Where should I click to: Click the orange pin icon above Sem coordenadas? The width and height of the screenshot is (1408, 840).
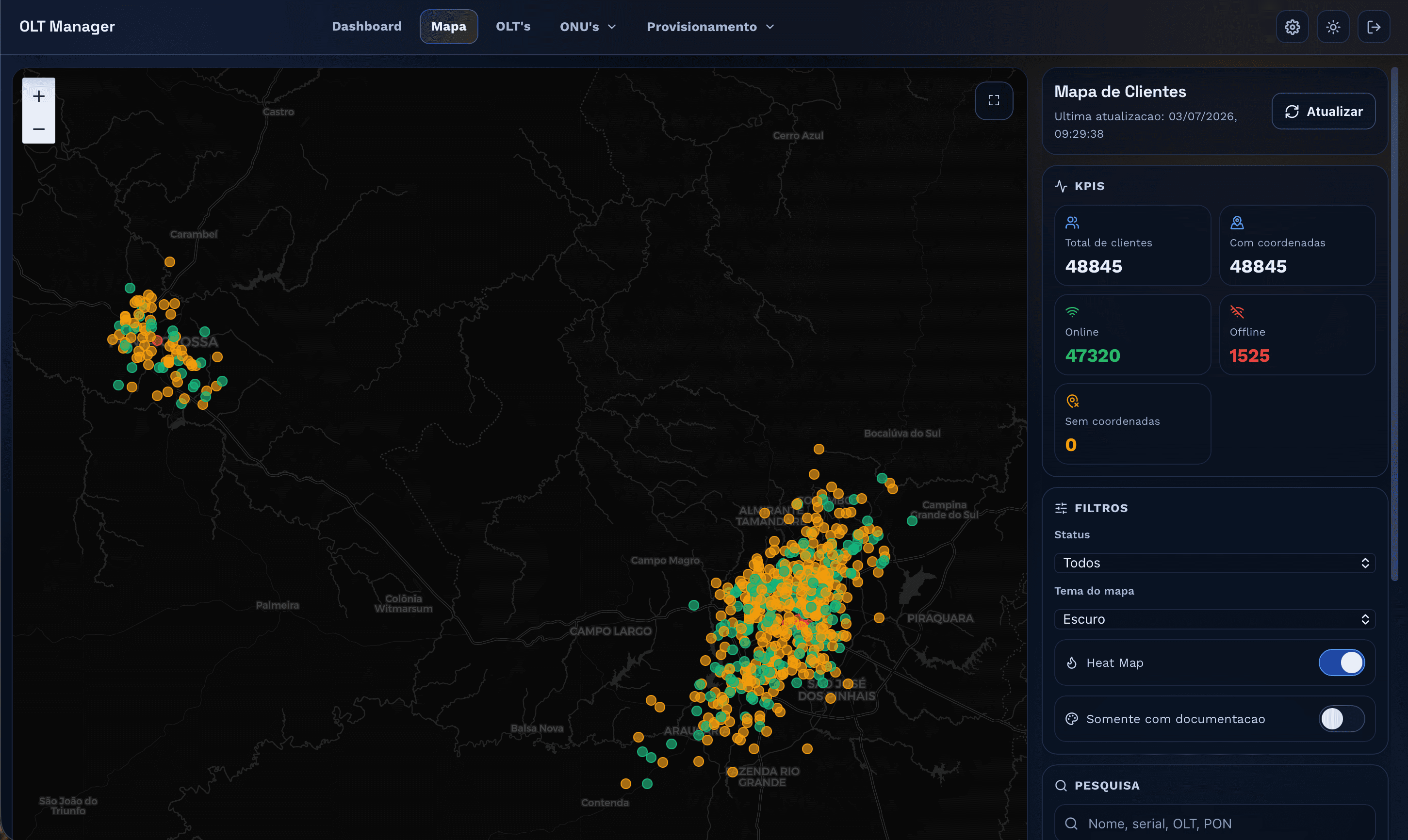tap(1072, 401)
